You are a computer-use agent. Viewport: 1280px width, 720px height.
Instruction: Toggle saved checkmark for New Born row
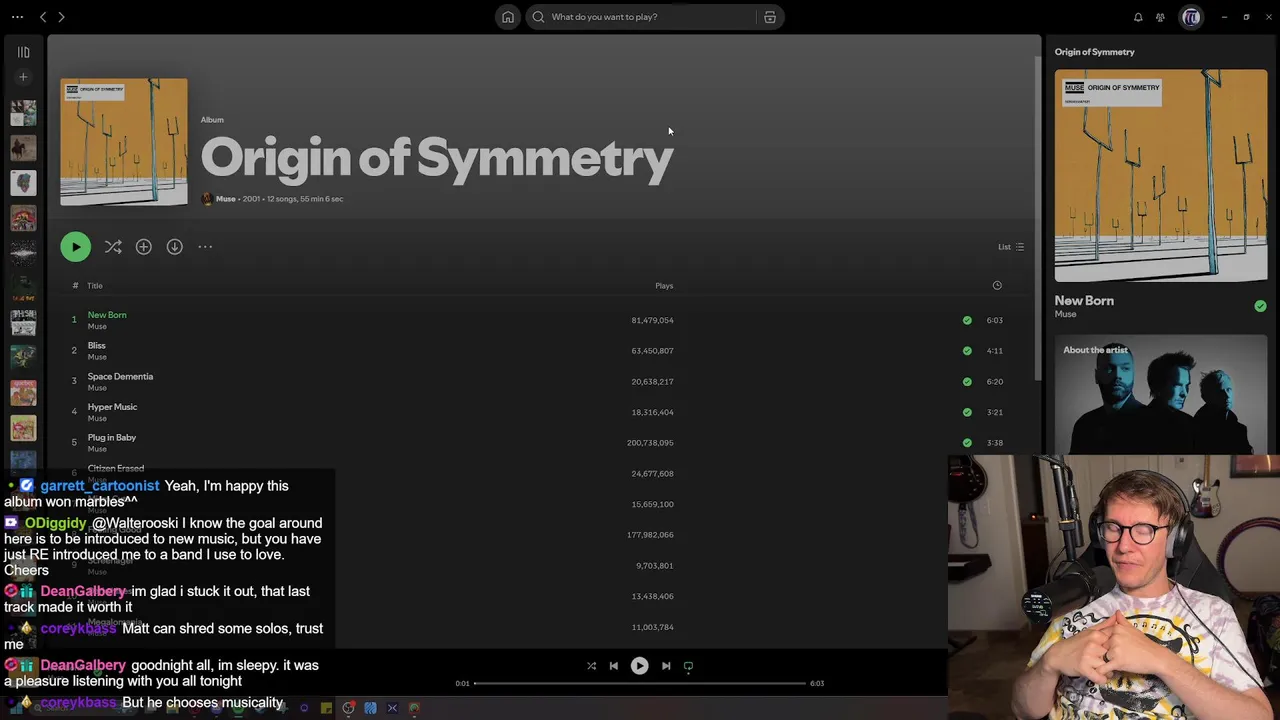967,321
